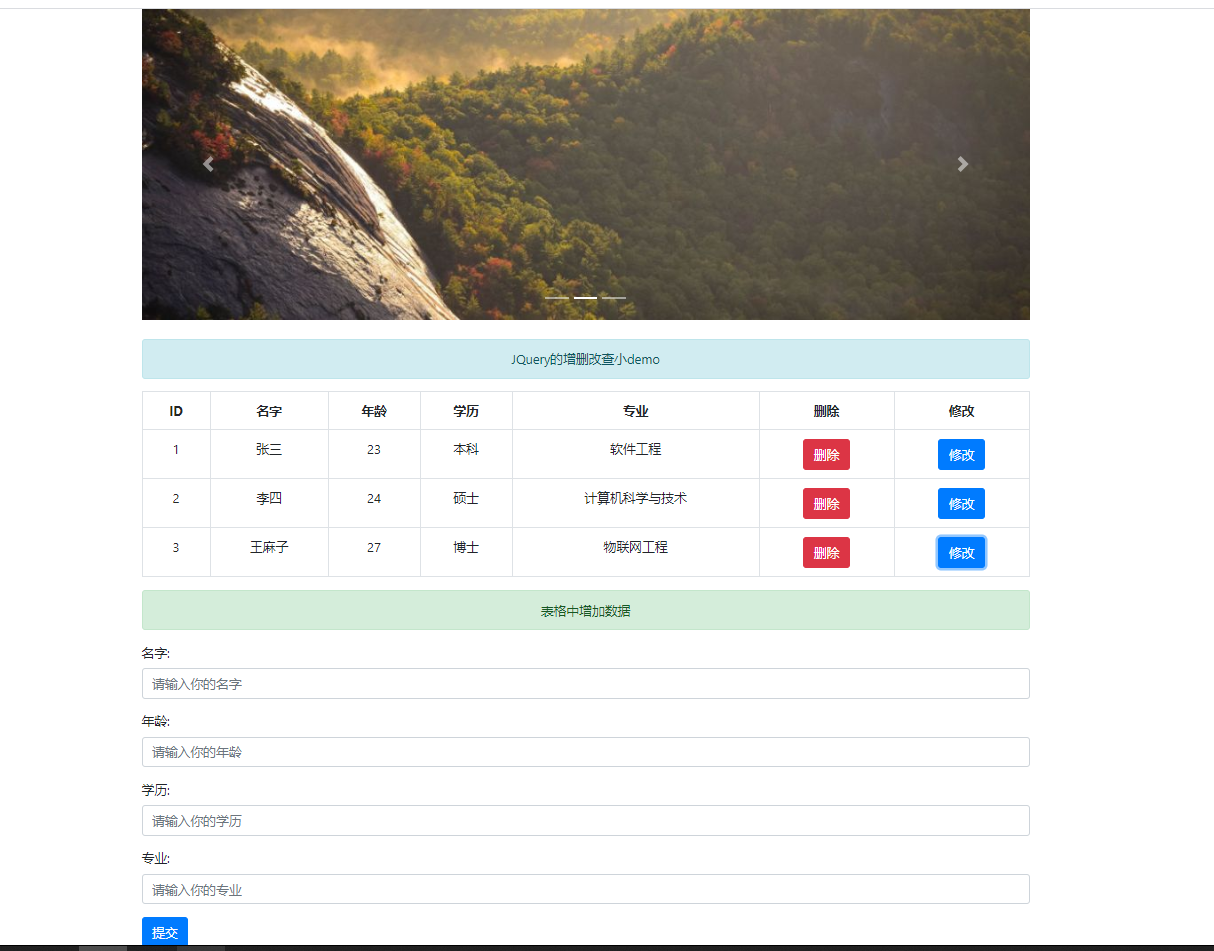Select the third carousel indicator dot
The image size is (1214, 951).
[x=614, y=297]
